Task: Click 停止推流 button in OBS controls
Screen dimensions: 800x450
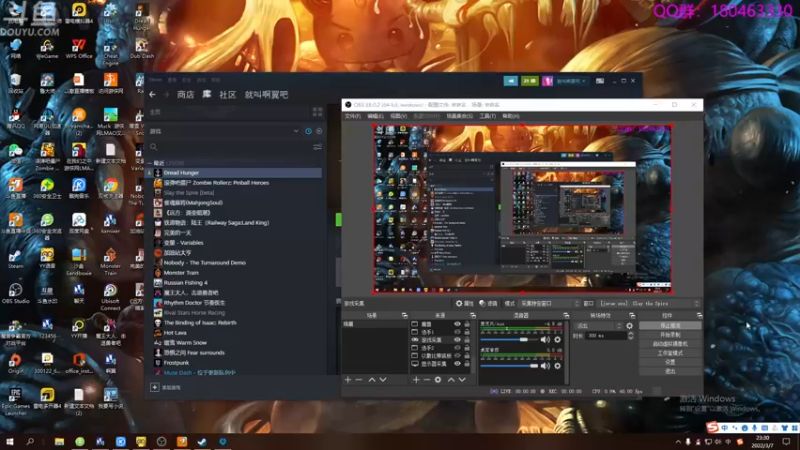Action: 670,326
